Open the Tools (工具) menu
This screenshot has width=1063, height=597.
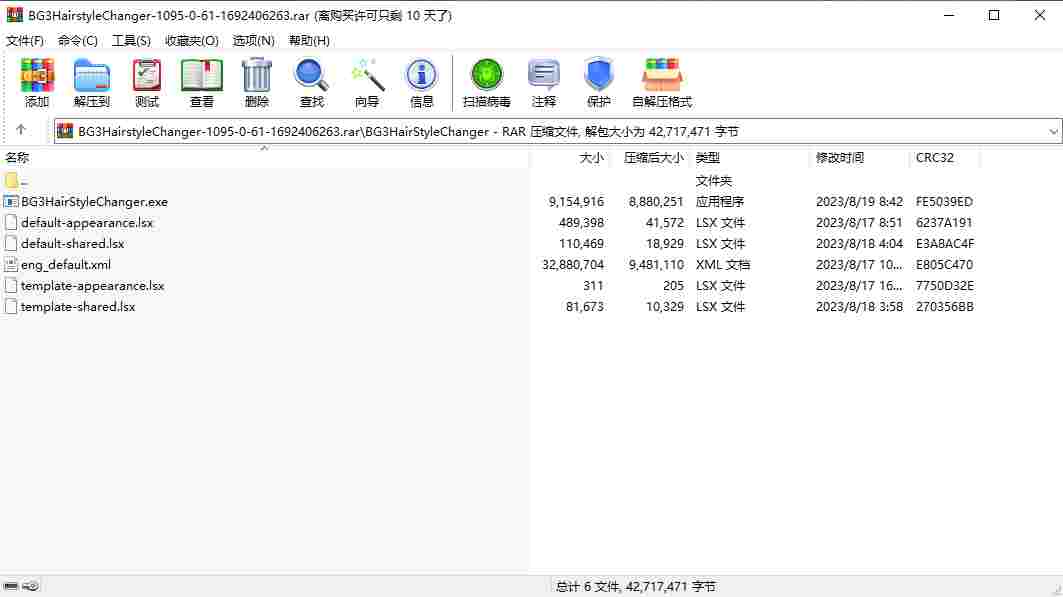[131, 41]
